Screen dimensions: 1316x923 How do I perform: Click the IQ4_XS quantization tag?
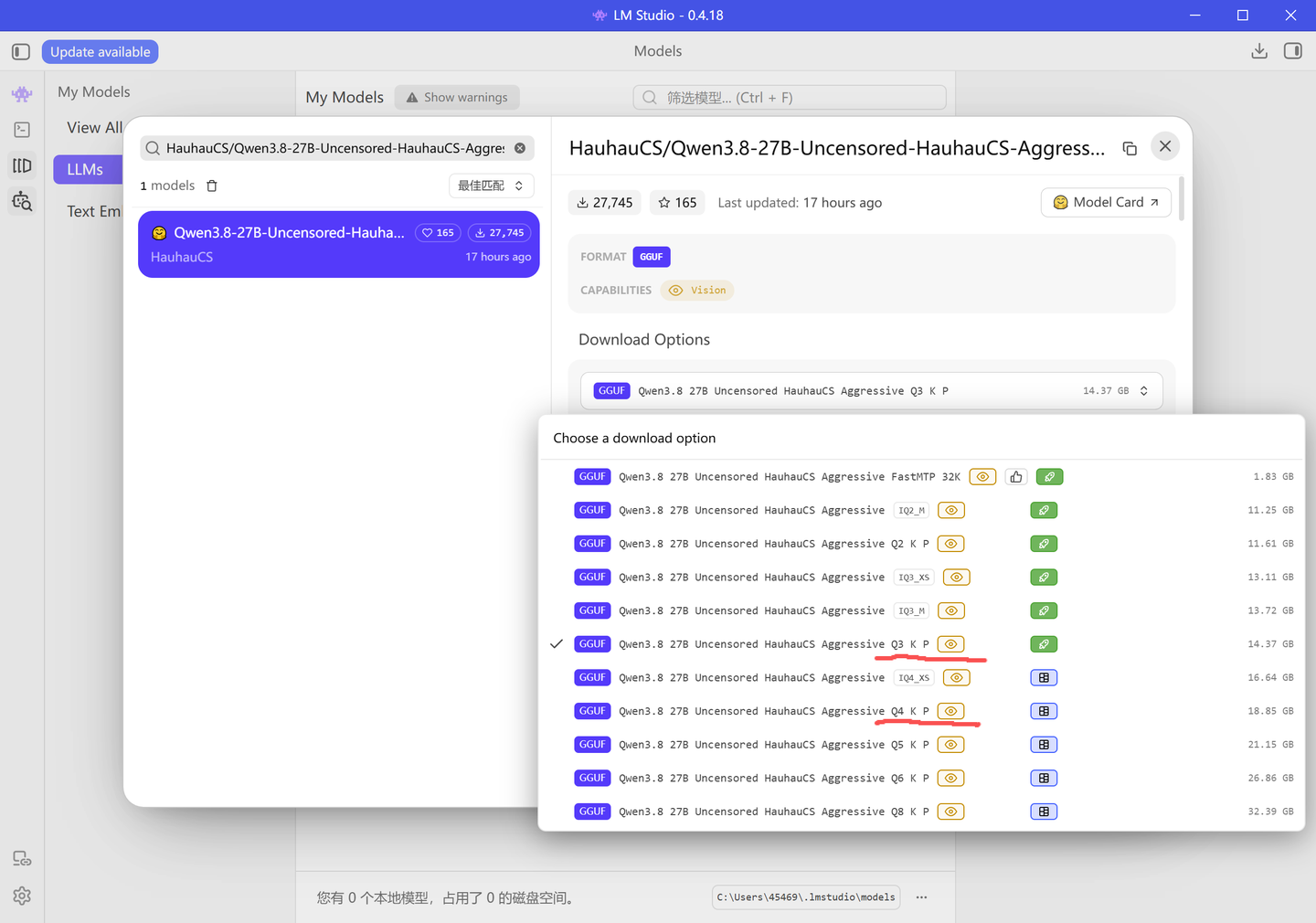913,678
